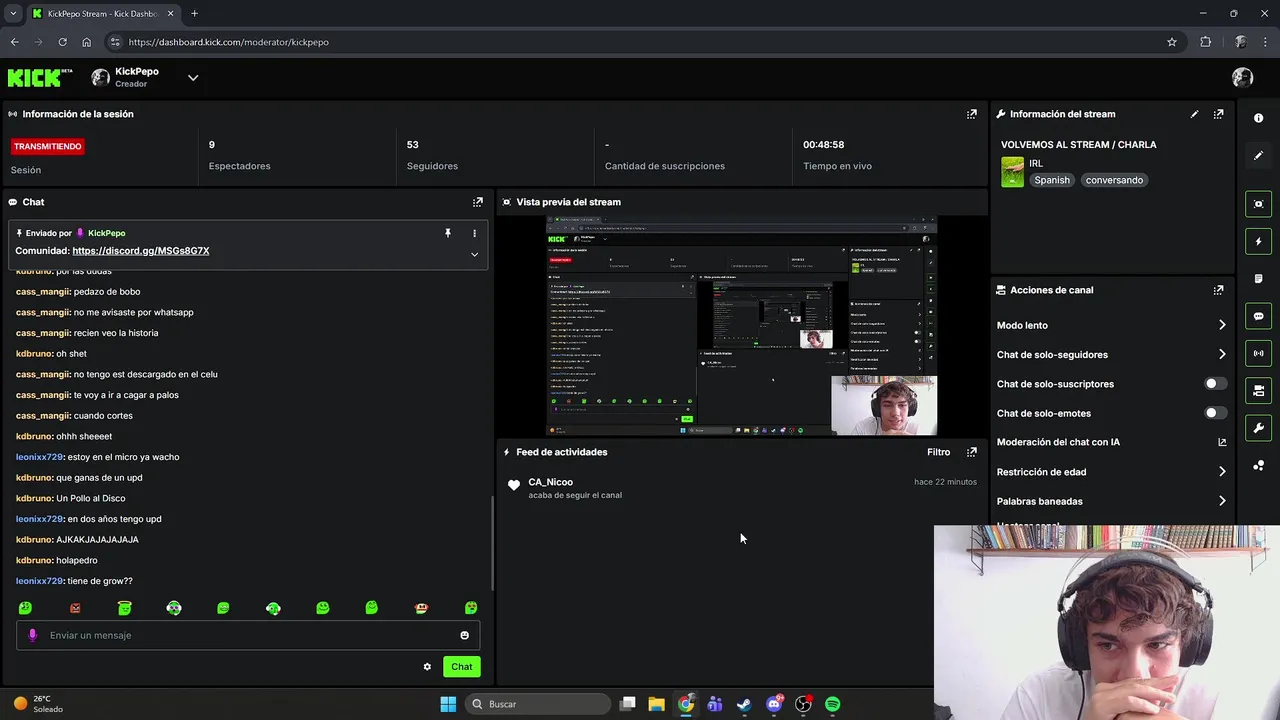Screen dimensions: 1280x720
Task: Pop out the Información del stream panel
Action: 1218,114
